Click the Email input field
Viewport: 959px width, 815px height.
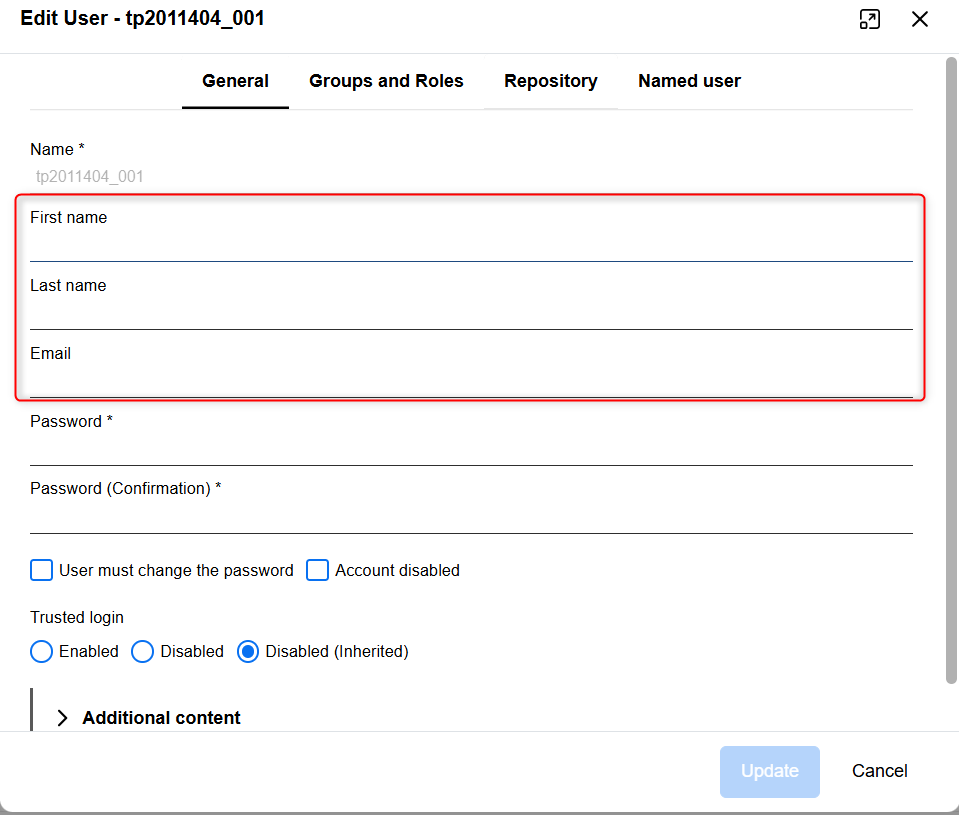[x=470, y=381]
